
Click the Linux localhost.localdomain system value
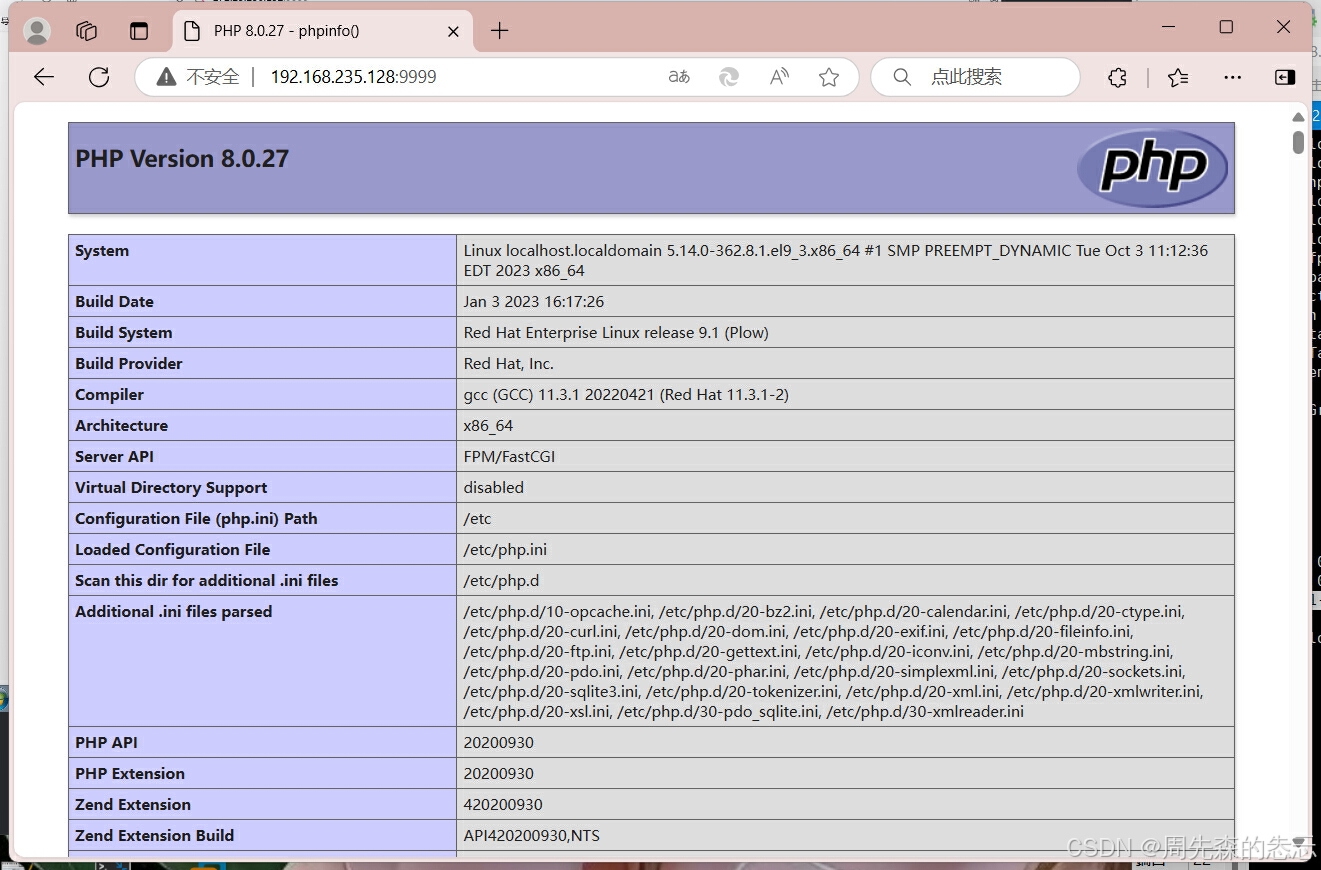pyautogui.click(x=835, y=261)
